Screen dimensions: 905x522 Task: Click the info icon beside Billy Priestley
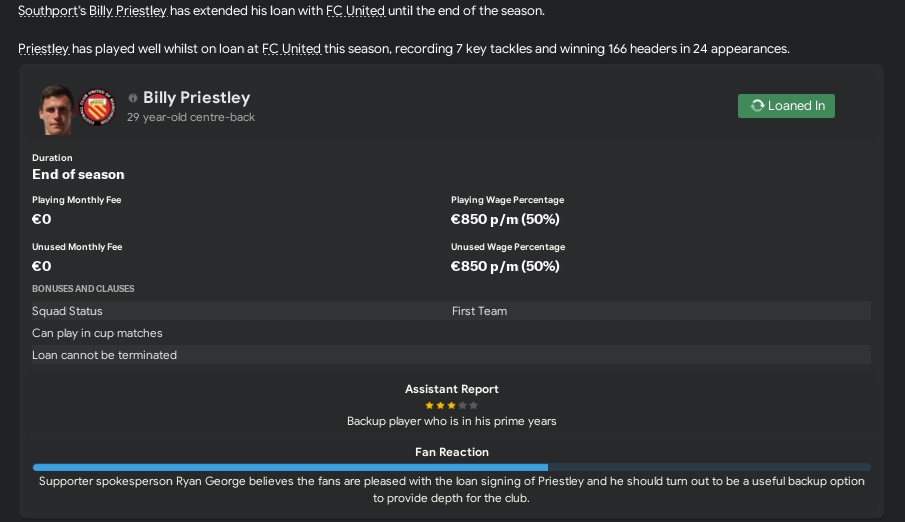click(x=133, y=98)
